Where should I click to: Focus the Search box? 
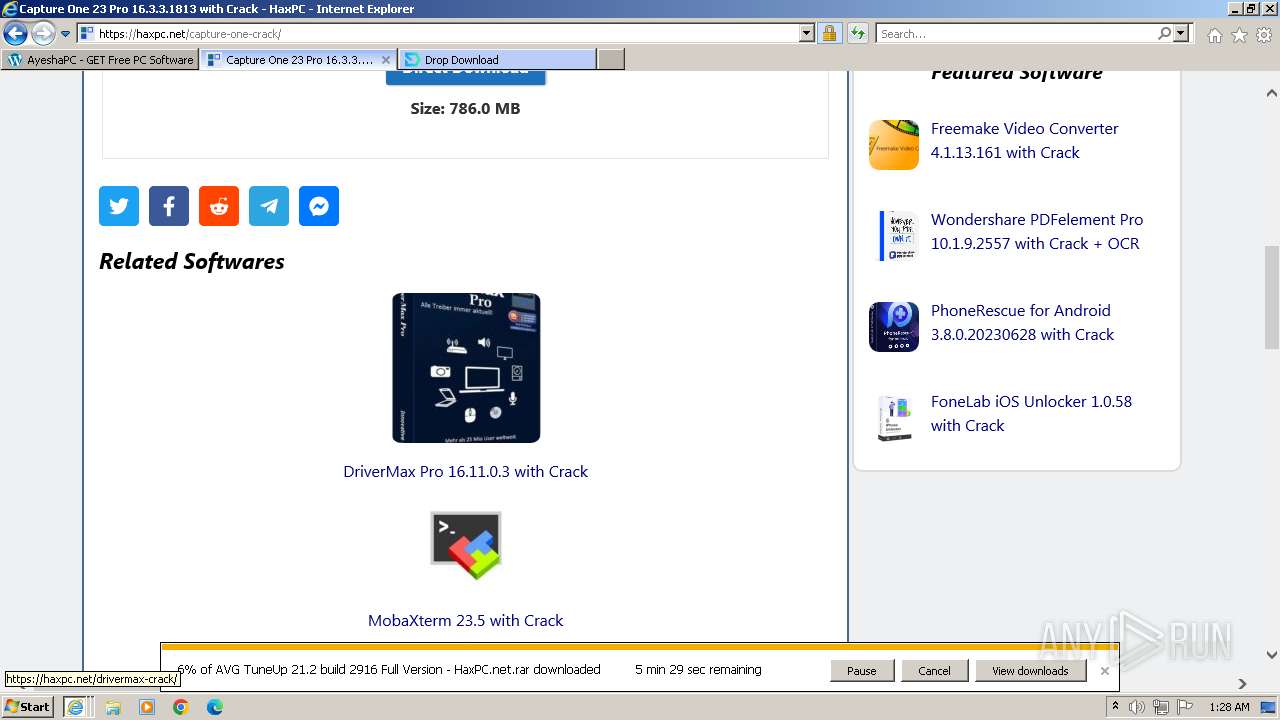[1015, 33]
